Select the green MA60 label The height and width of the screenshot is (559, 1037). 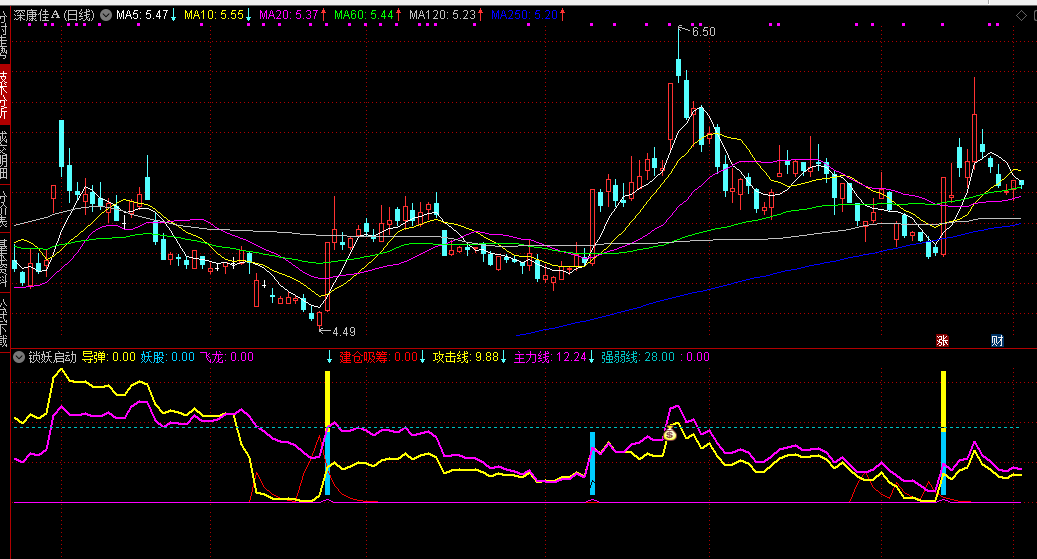point(364,16)
